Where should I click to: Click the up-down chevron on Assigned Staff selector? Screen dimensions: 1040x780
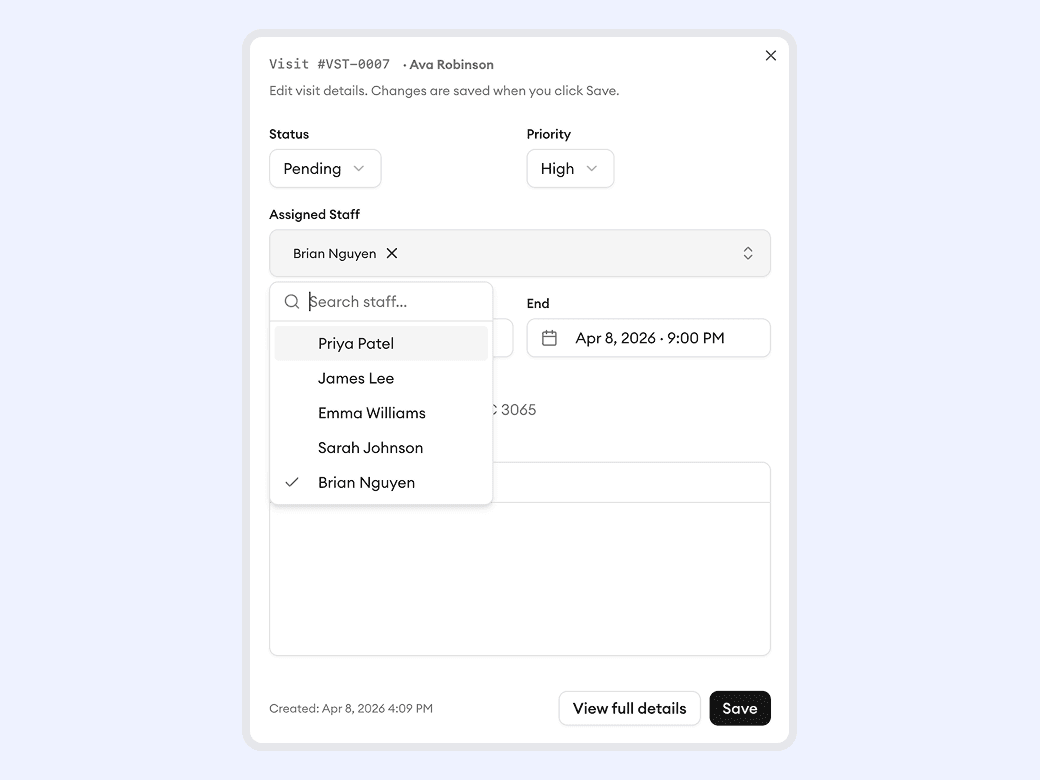pos(748,253)
